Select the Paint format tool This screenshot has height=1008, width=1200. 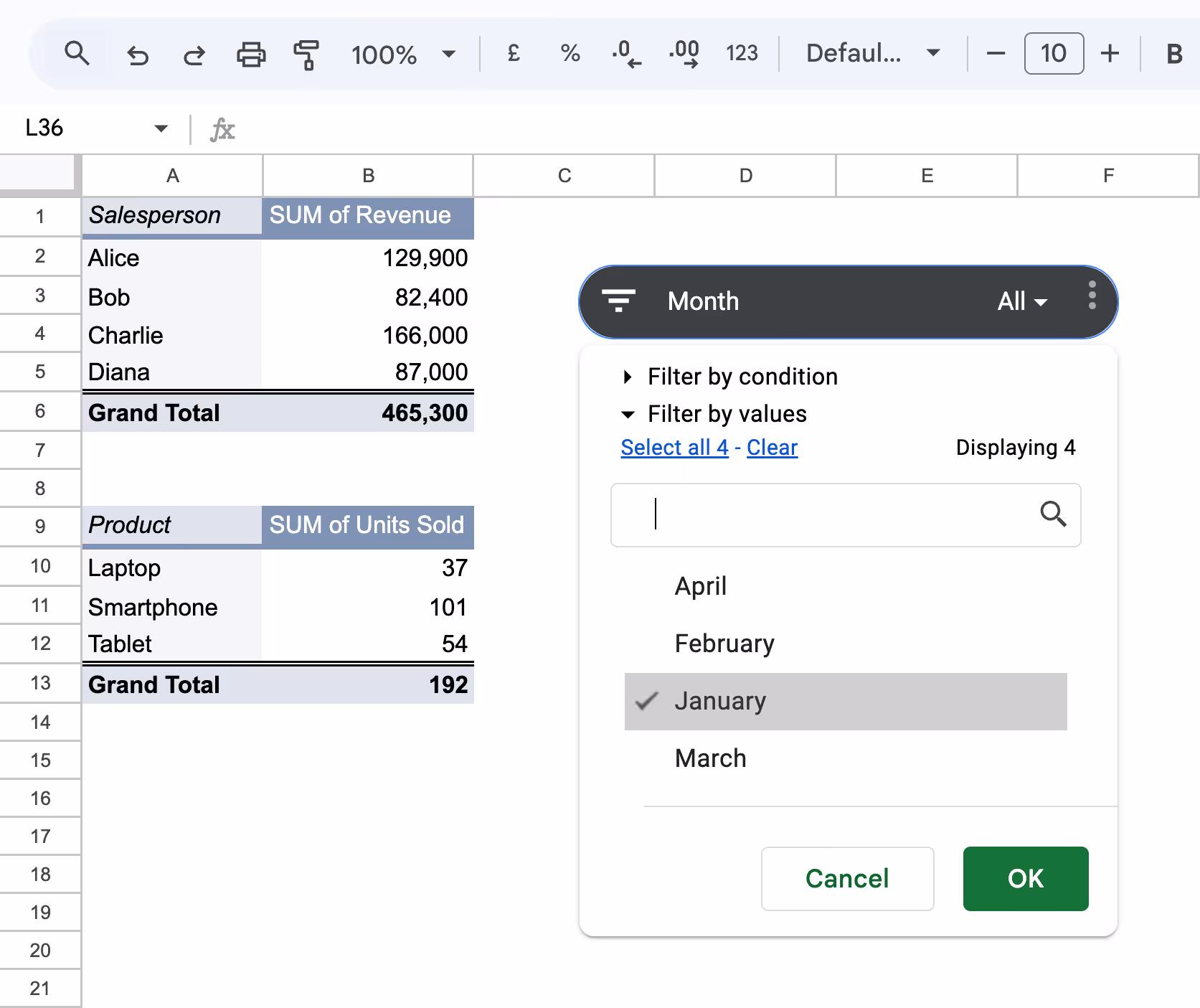[x=306, y=53]
